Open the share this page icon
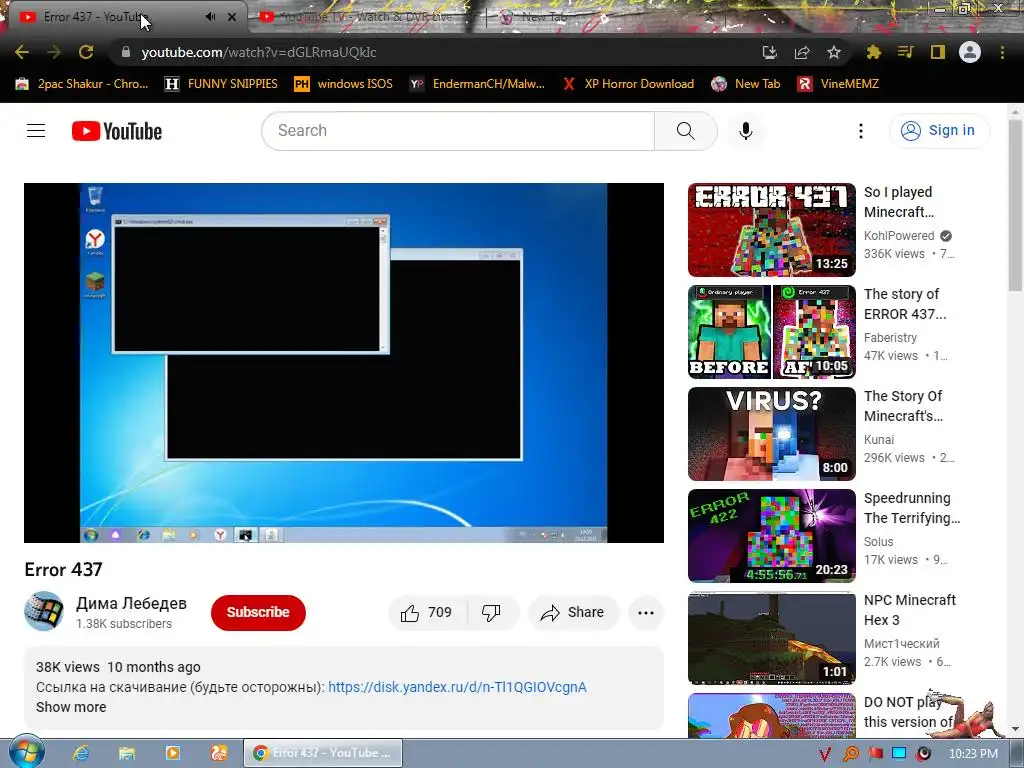Screen dimensions: 1024x768 [x=802, y=52]
